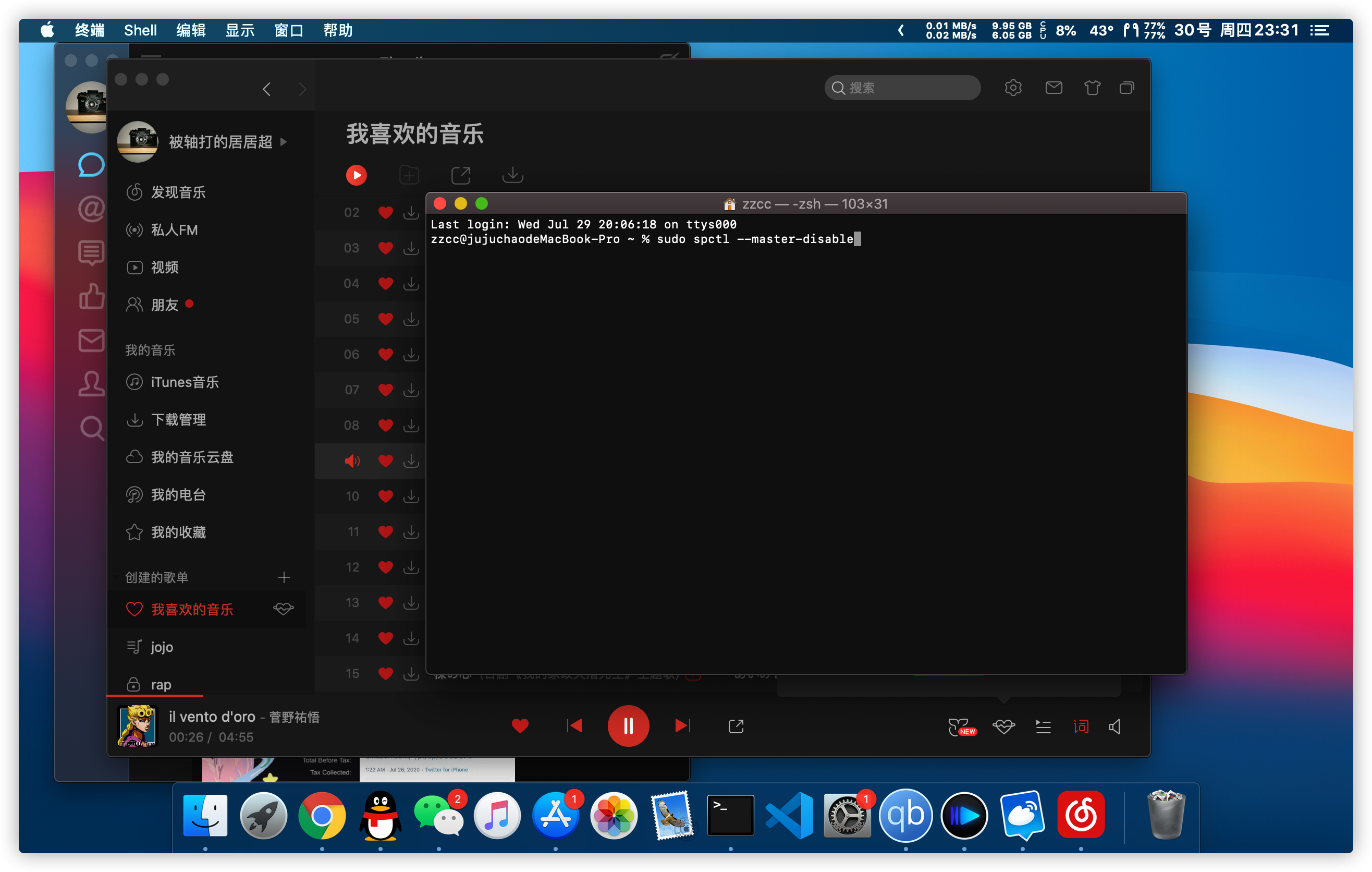Unlike song in row 06
1372x872 pixels.
coord(385,355)
